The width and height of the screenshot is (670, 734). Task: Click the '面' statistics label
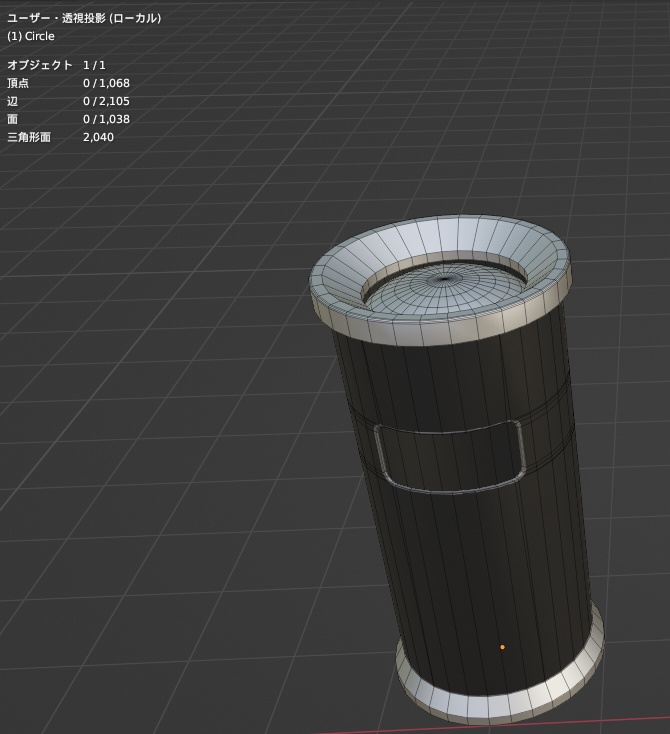tap(12, 119)
